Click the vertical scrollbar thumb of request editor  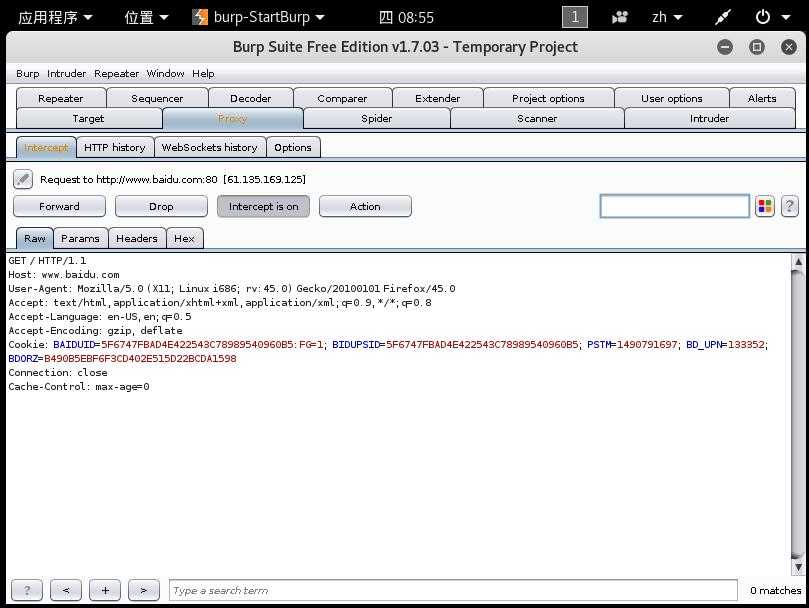tap(798, 414)
